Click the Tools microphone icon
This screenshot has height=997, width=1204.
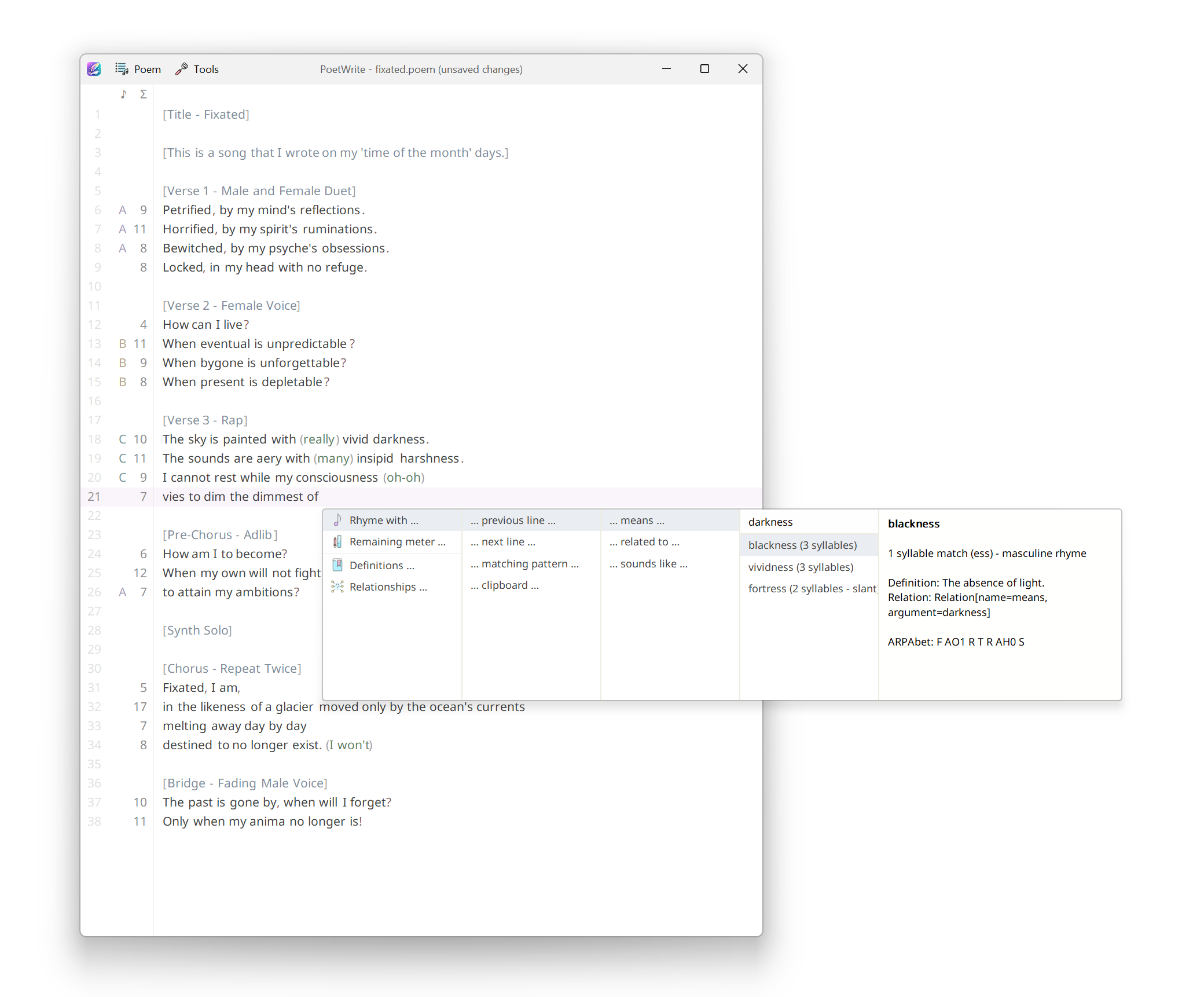pyautogui.click(x=182, y=69)
